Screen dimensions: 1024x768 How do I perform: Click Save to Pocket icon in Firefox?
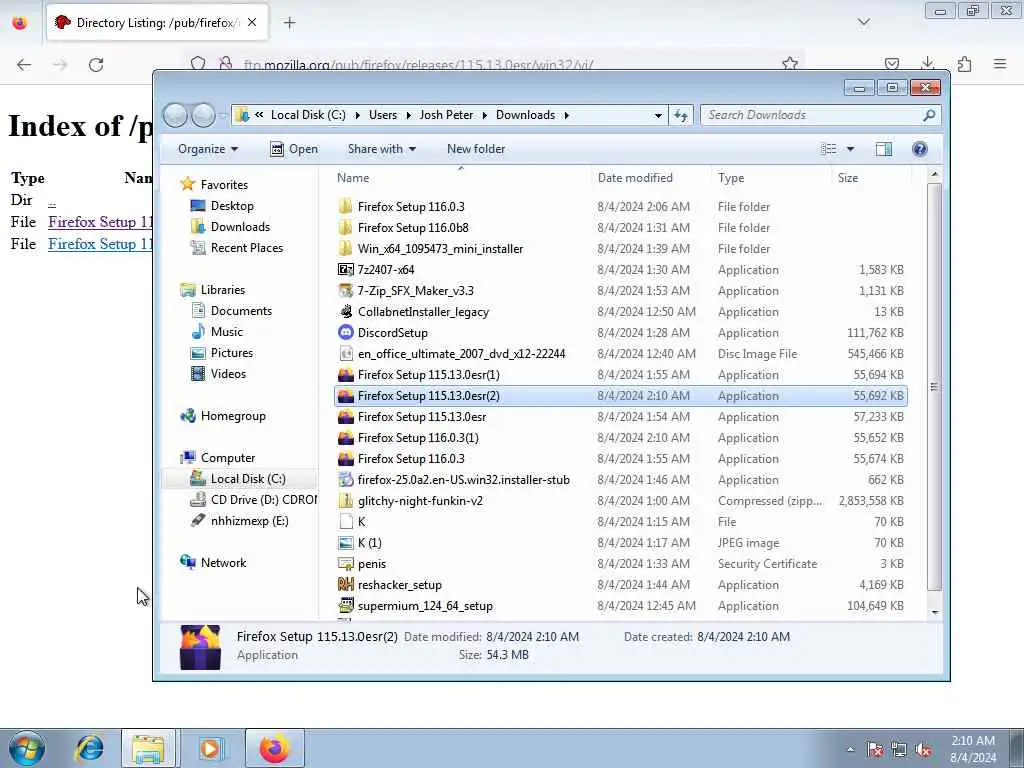coord(891,64)
